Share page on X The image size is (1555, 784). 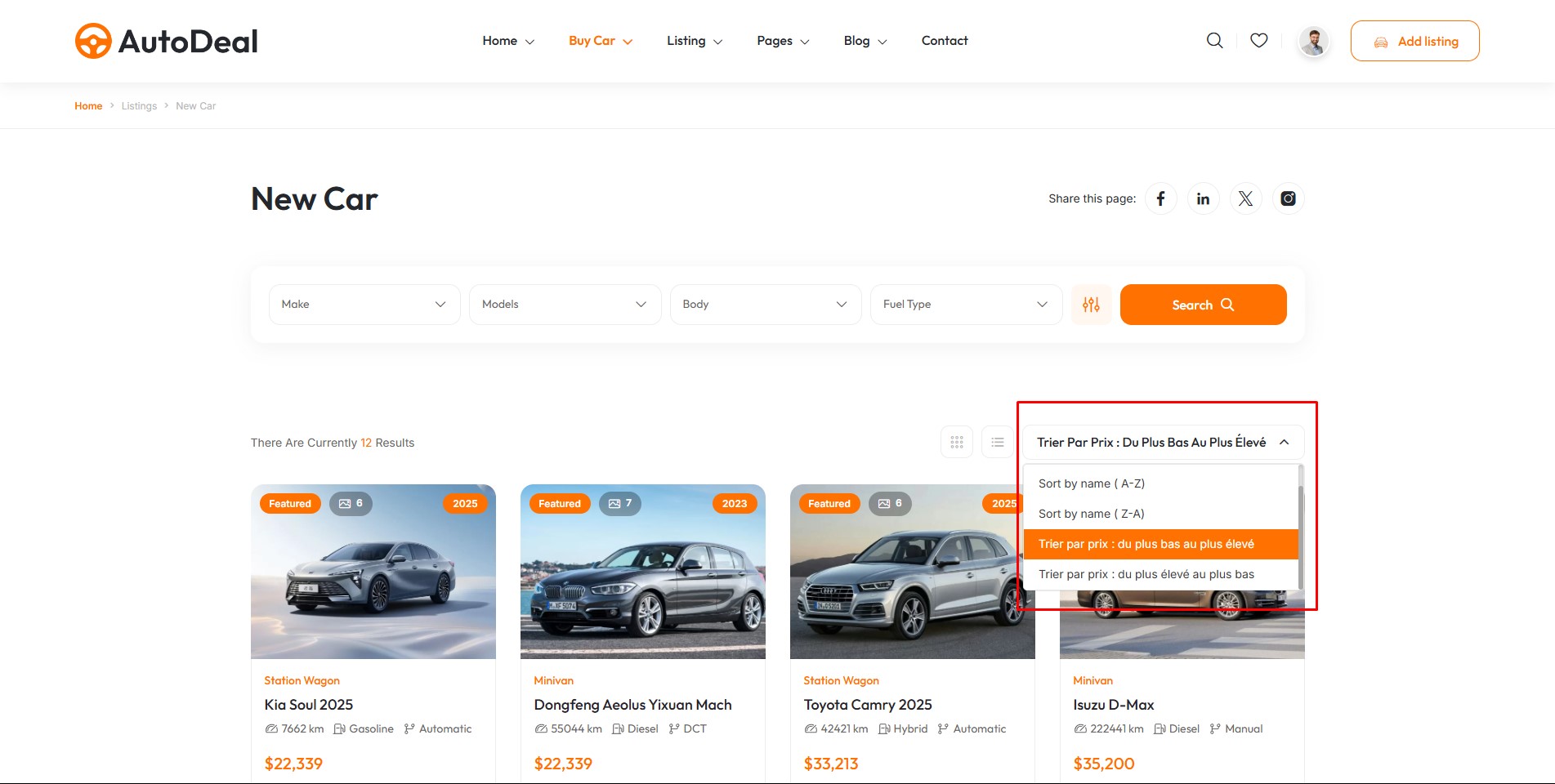point(1246,198)
